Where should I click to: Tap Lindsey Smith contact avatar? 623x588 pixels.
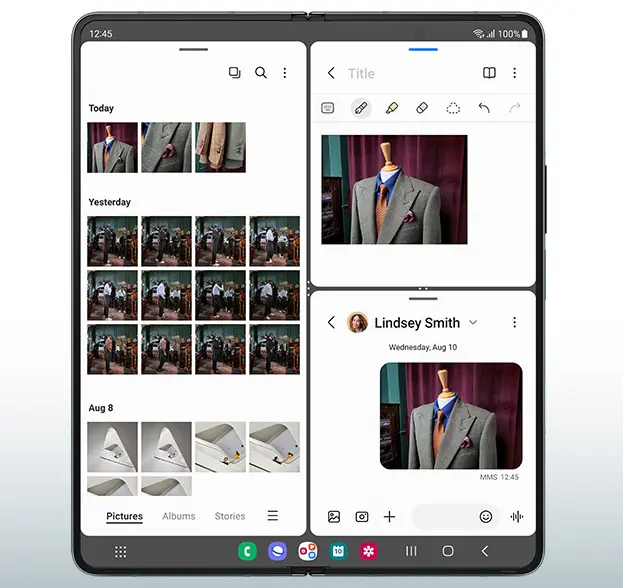pyautogui.click(x=357, y=322)
